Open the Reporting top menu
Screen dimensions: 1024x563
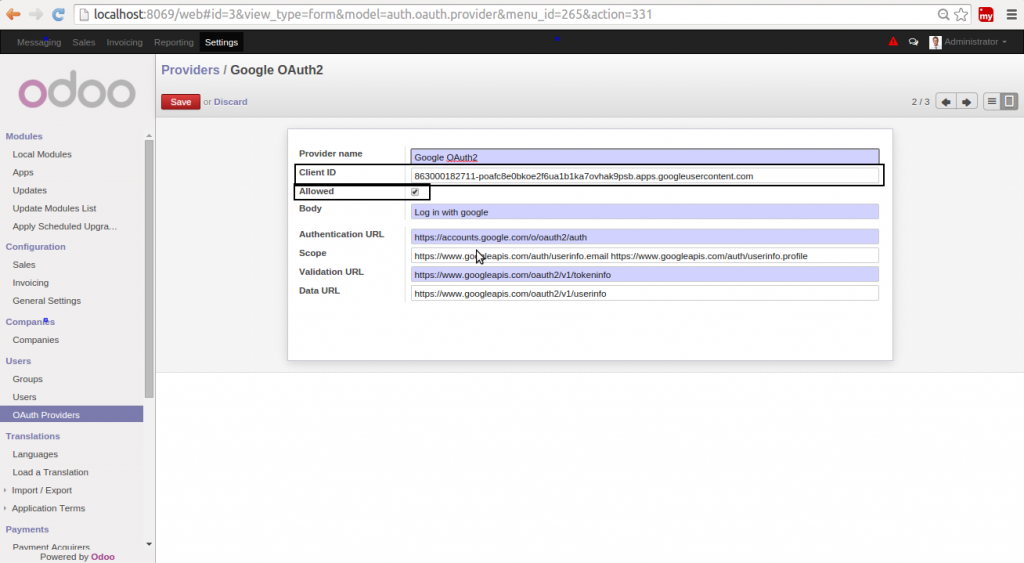pos(174,42)
